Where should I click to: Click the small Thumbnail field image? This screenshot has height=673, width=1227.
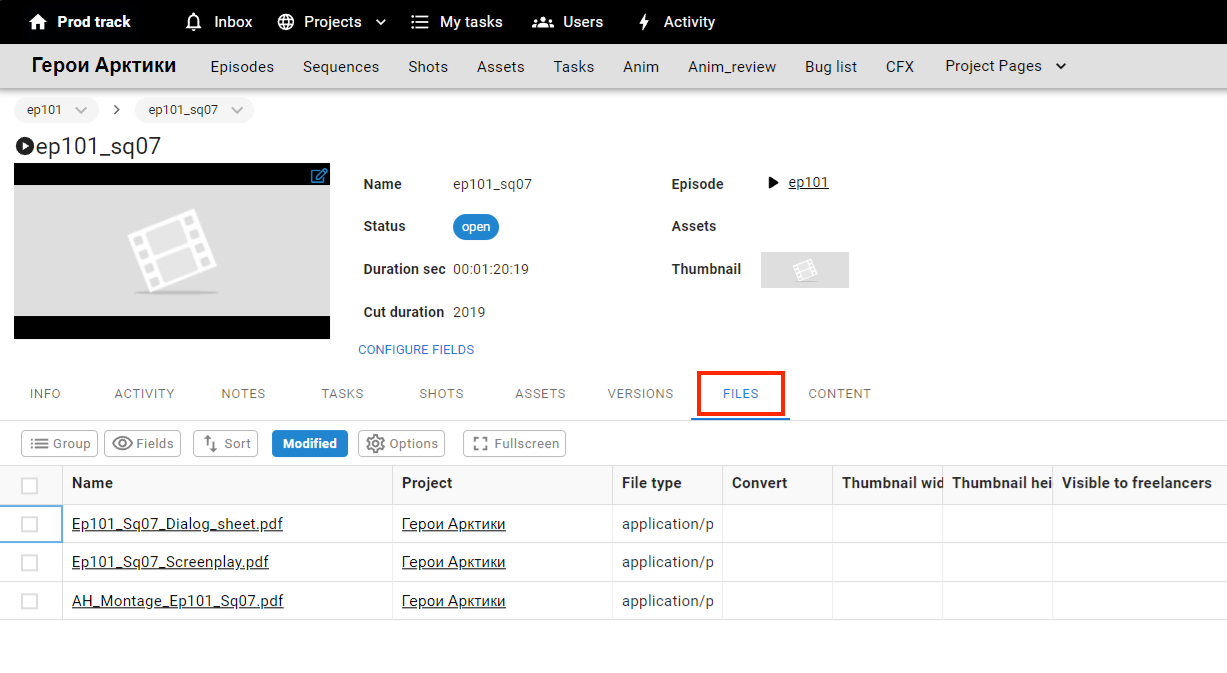pos(804,270)
